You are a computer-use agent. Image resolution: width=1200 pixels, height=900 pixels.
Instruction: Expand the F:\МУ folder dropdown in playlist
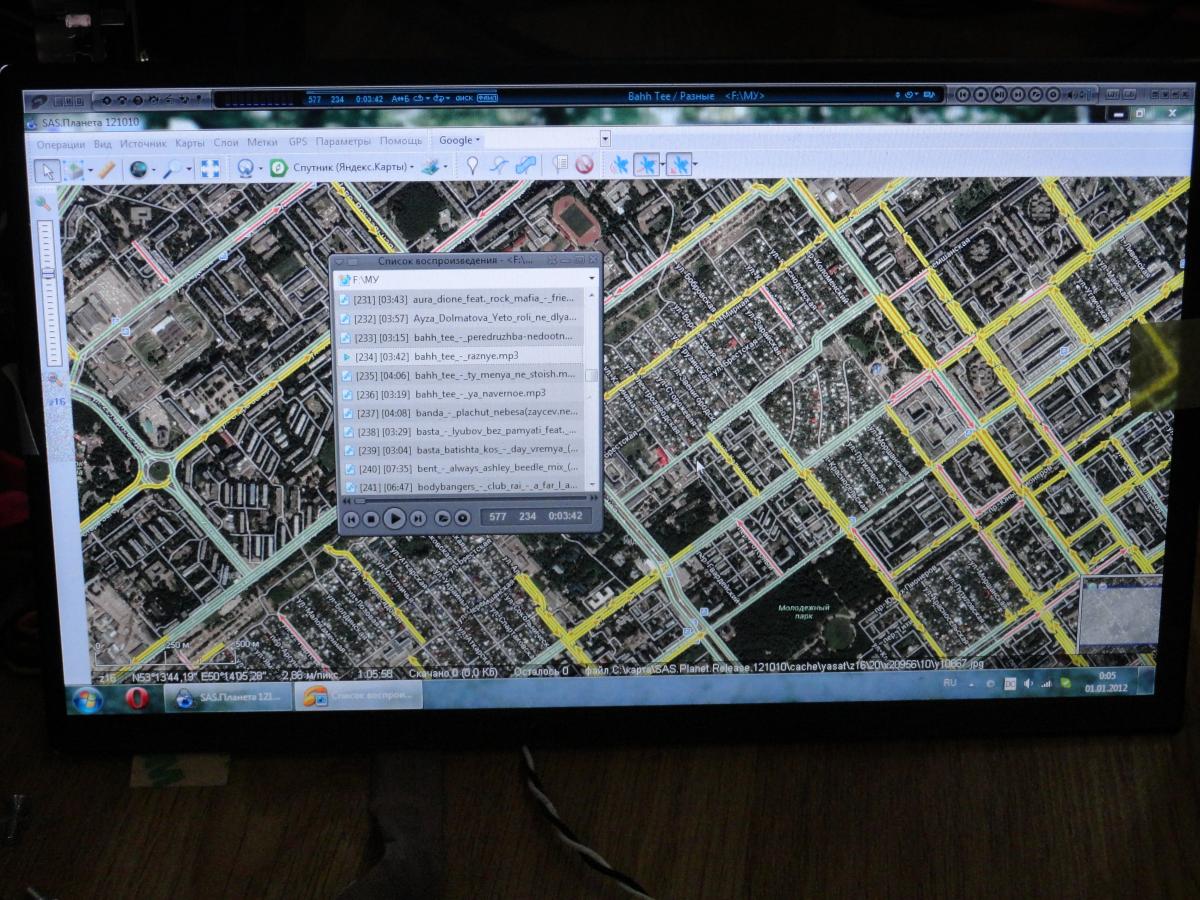tap(592, 279)
